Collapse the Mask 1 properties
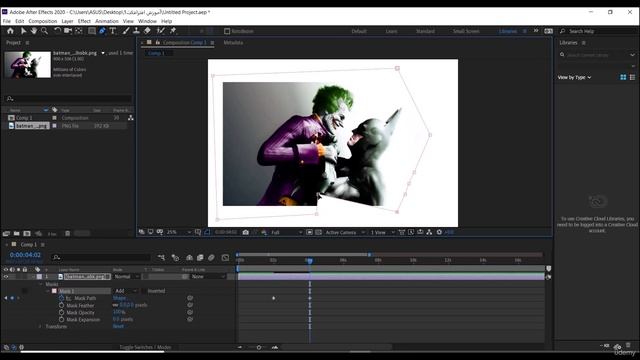 pyautogui.click(x=47, y=291)
